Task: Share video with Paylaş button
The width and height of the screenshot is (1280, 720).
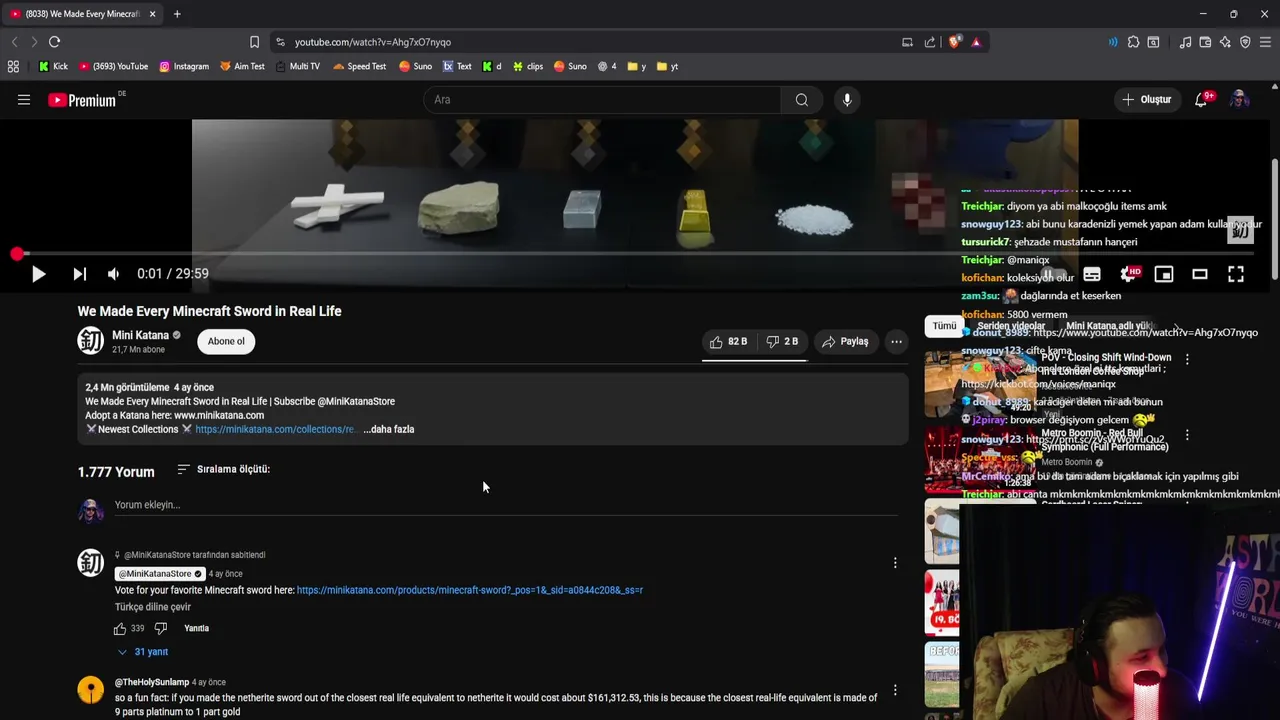Action: (x=845, y=342)
